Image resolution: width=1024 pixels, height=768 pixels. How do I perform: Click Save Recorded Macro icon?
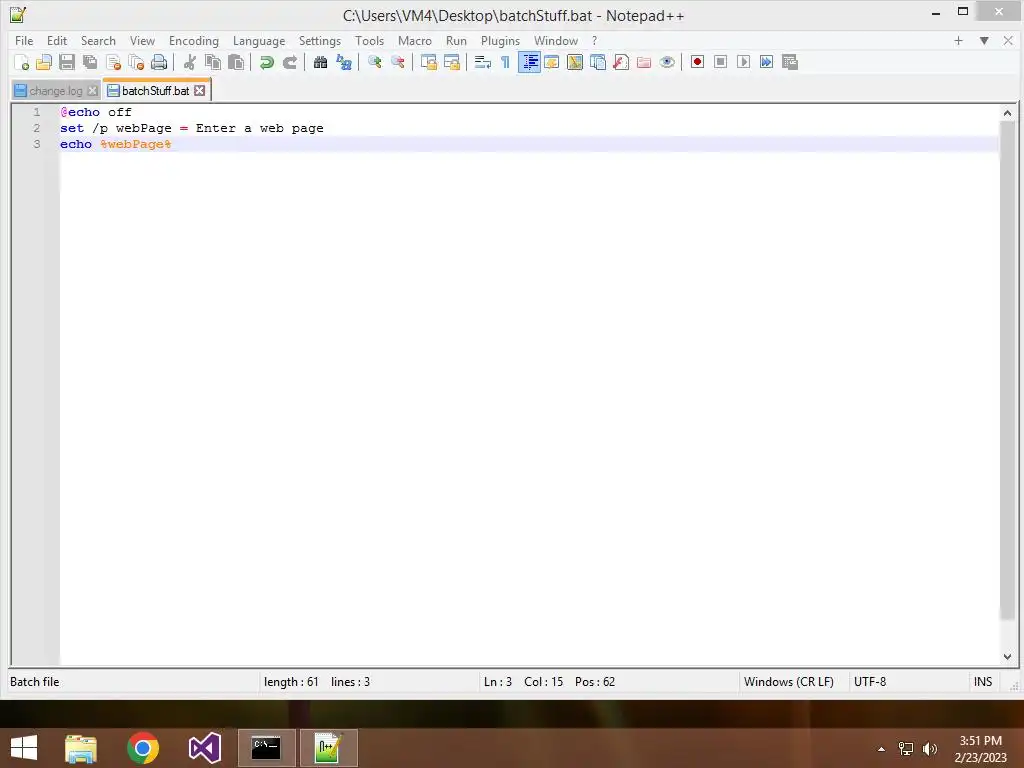pos(790,62)
